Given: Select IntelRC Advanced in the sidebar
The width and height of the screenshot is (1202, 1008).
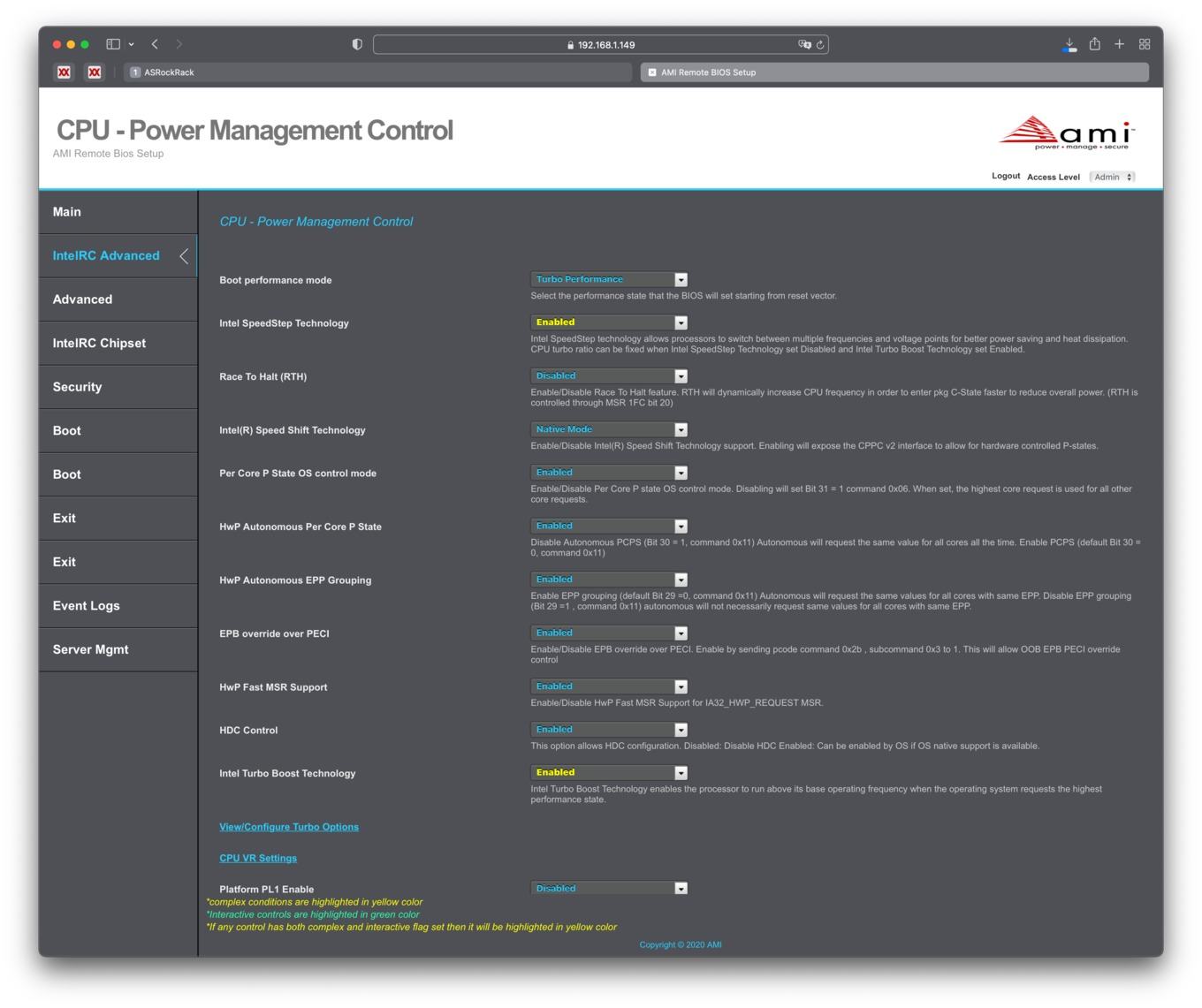Looking at the screenshot, I should pyautogui.click(x=118, y=256).
